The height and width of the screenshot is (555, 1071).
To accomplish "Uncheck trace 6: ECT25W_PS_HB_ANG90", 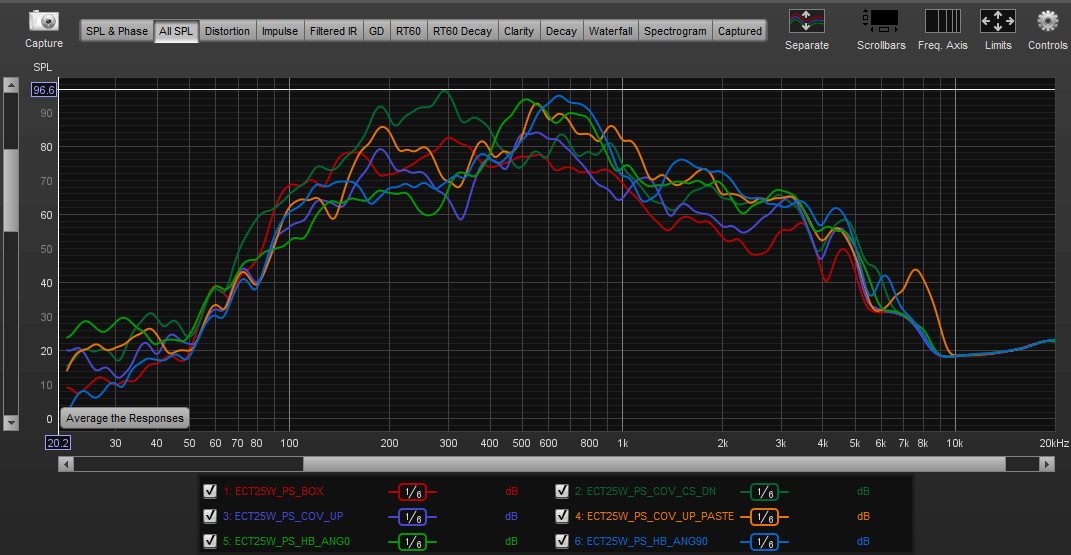I will [x=562, y=541].
